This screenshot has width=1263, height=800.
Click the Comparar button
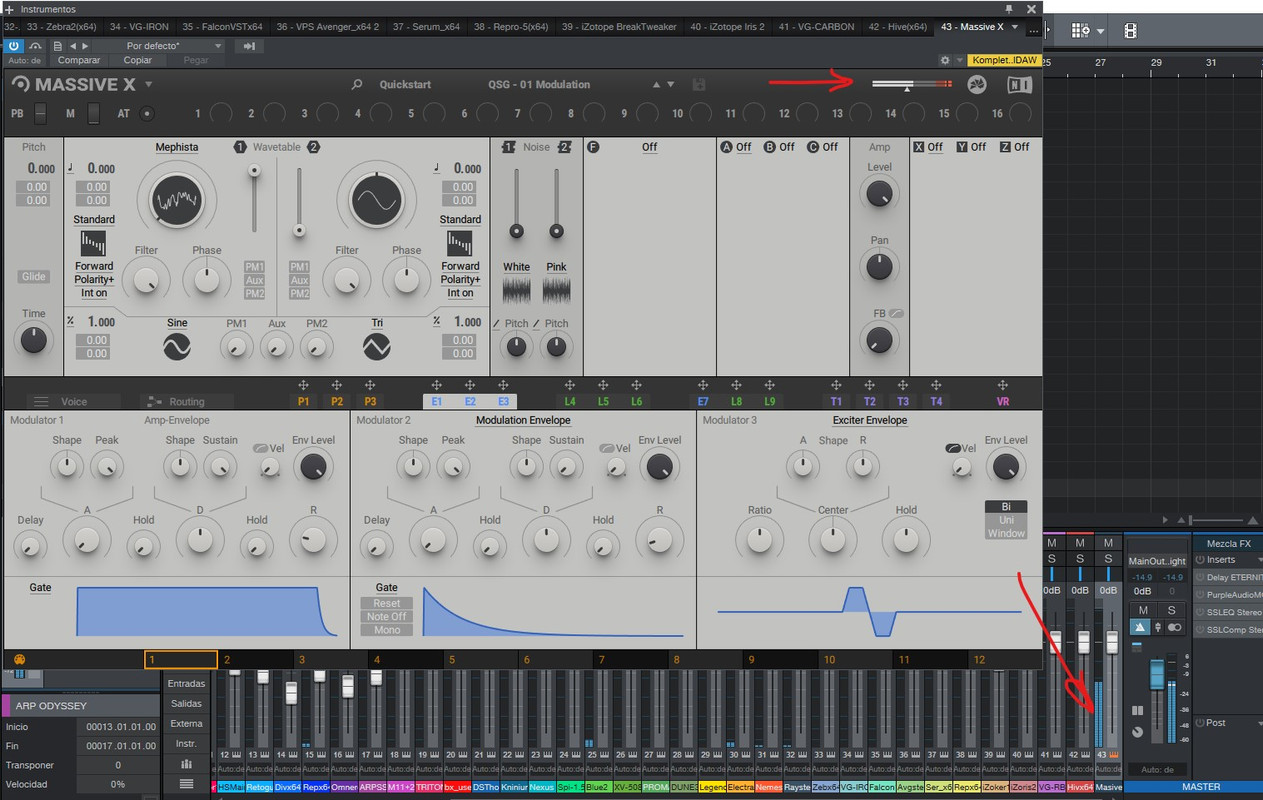79,60
